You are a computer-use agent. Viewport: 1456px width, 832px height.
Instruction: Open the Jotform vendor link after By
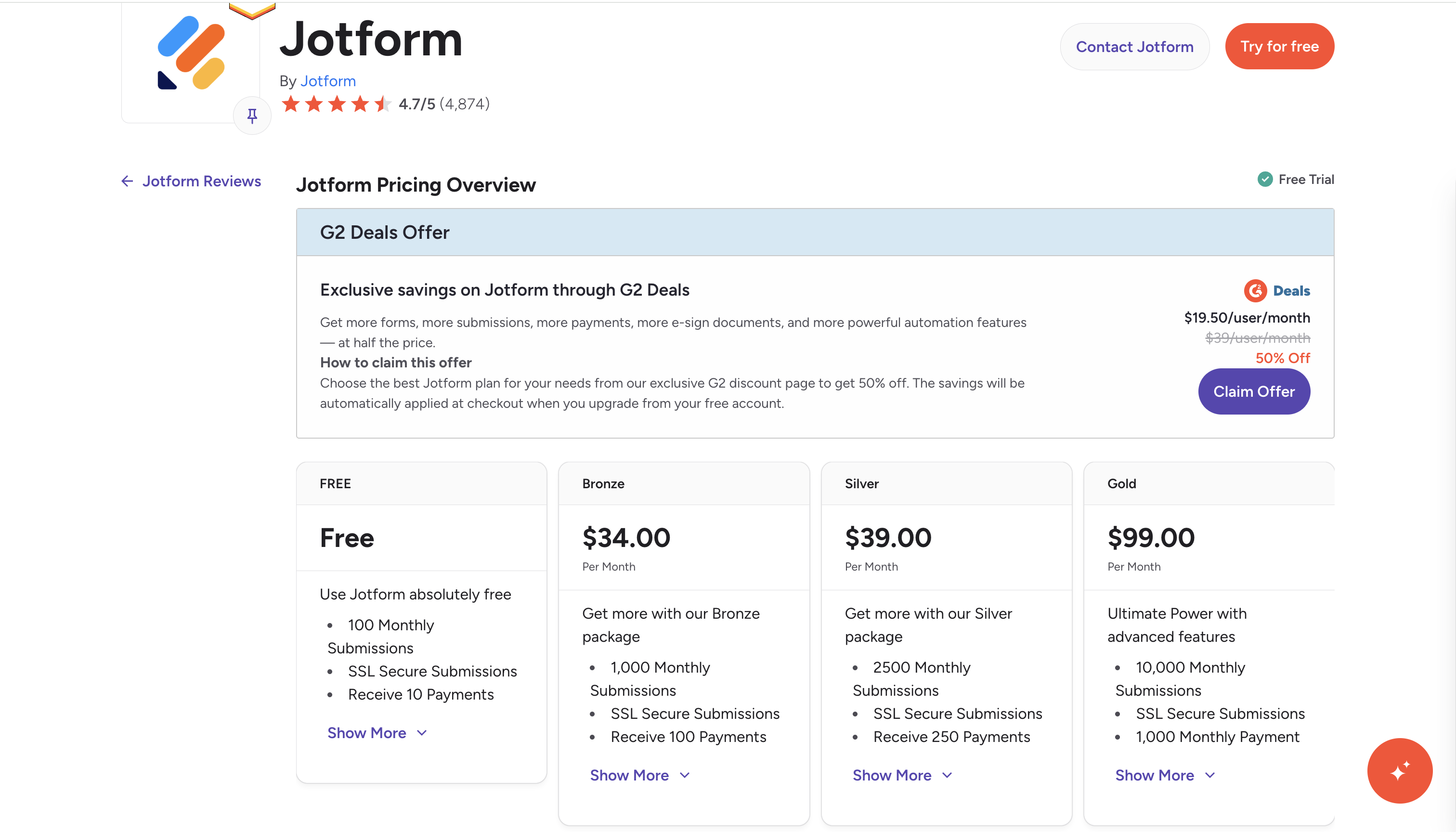tap(328, 81)
